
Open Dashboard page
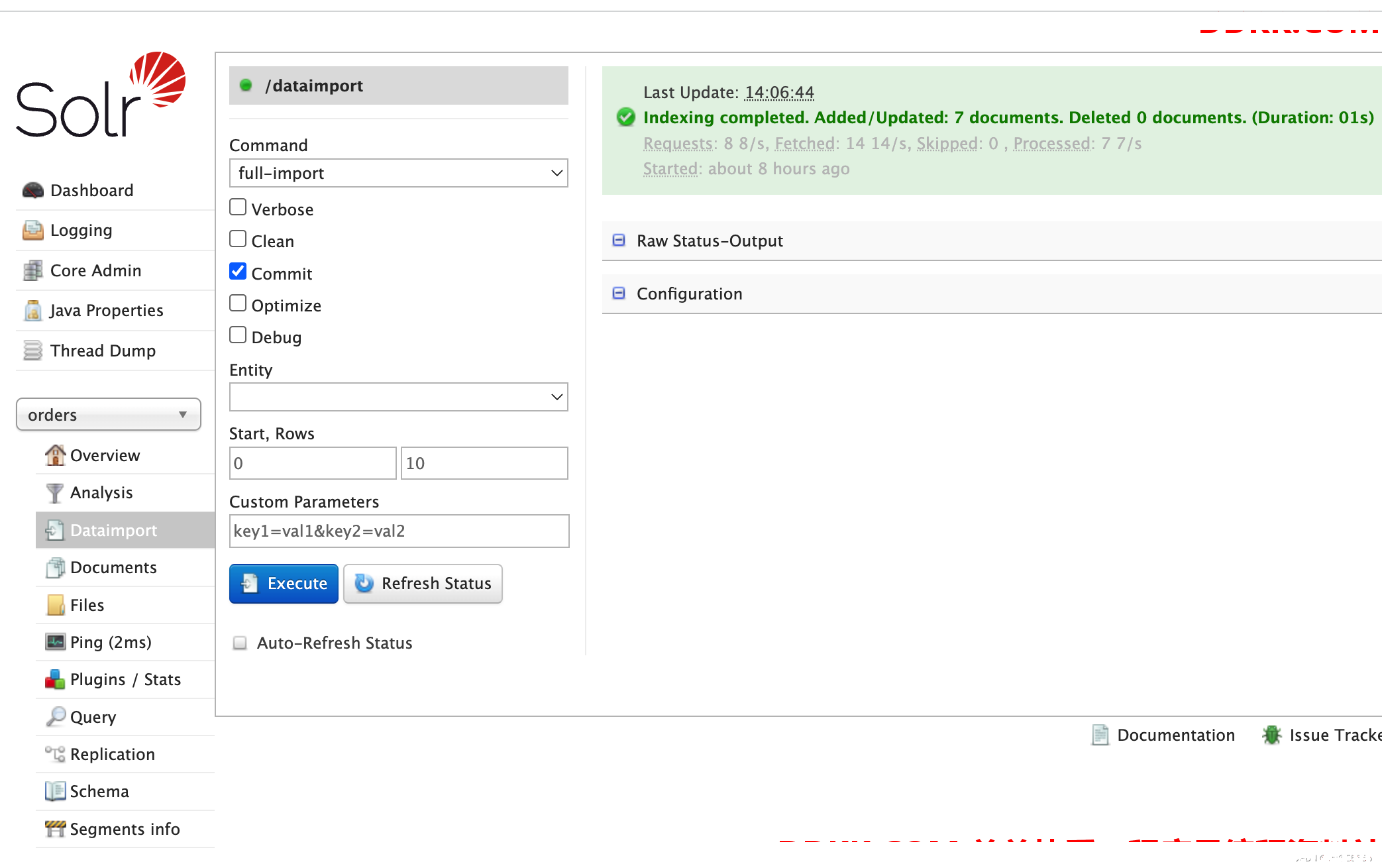[x=92, y=190]
